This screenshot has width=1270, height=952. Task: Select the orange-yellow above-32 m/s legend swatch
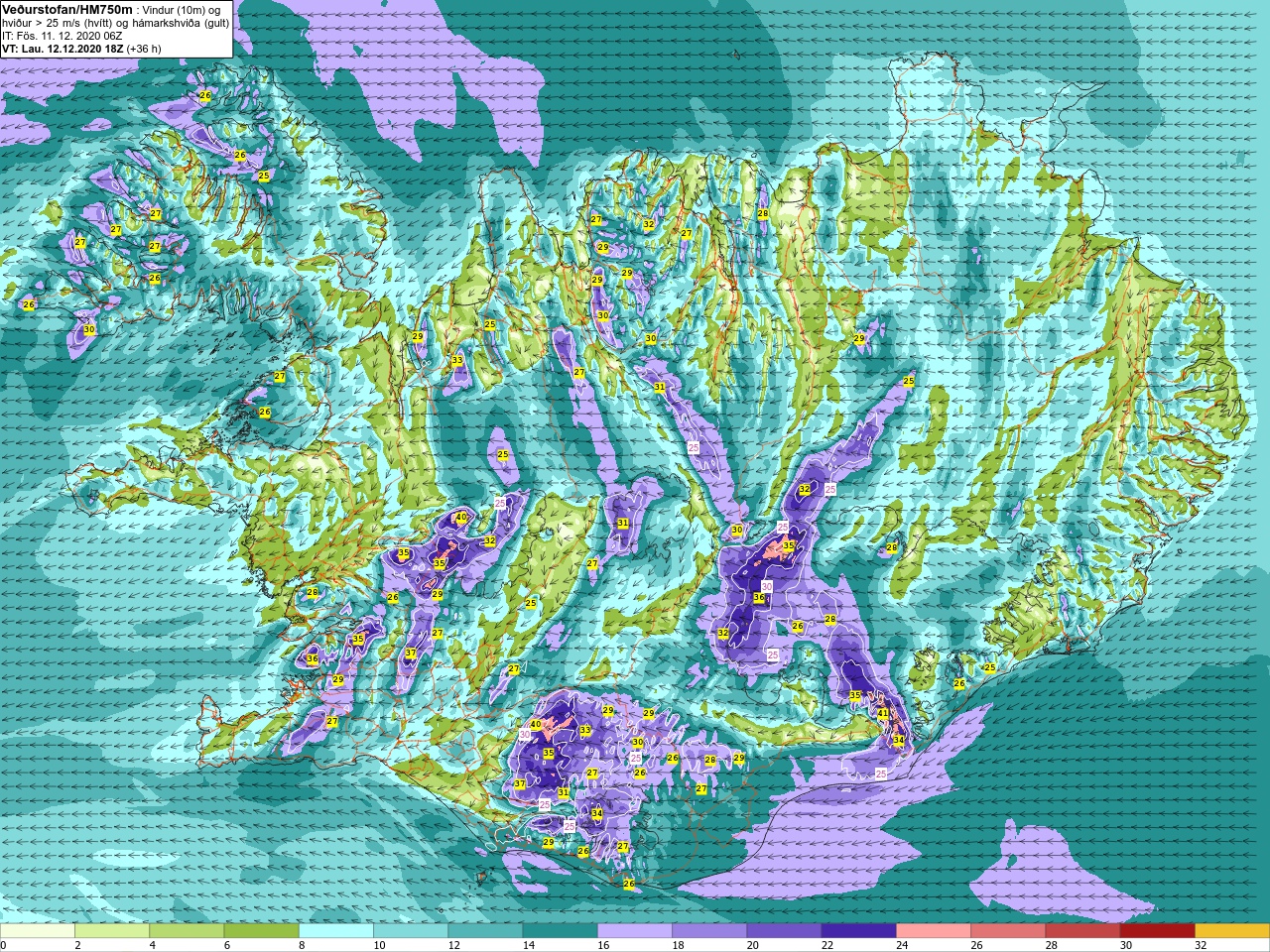(1232, 931)
